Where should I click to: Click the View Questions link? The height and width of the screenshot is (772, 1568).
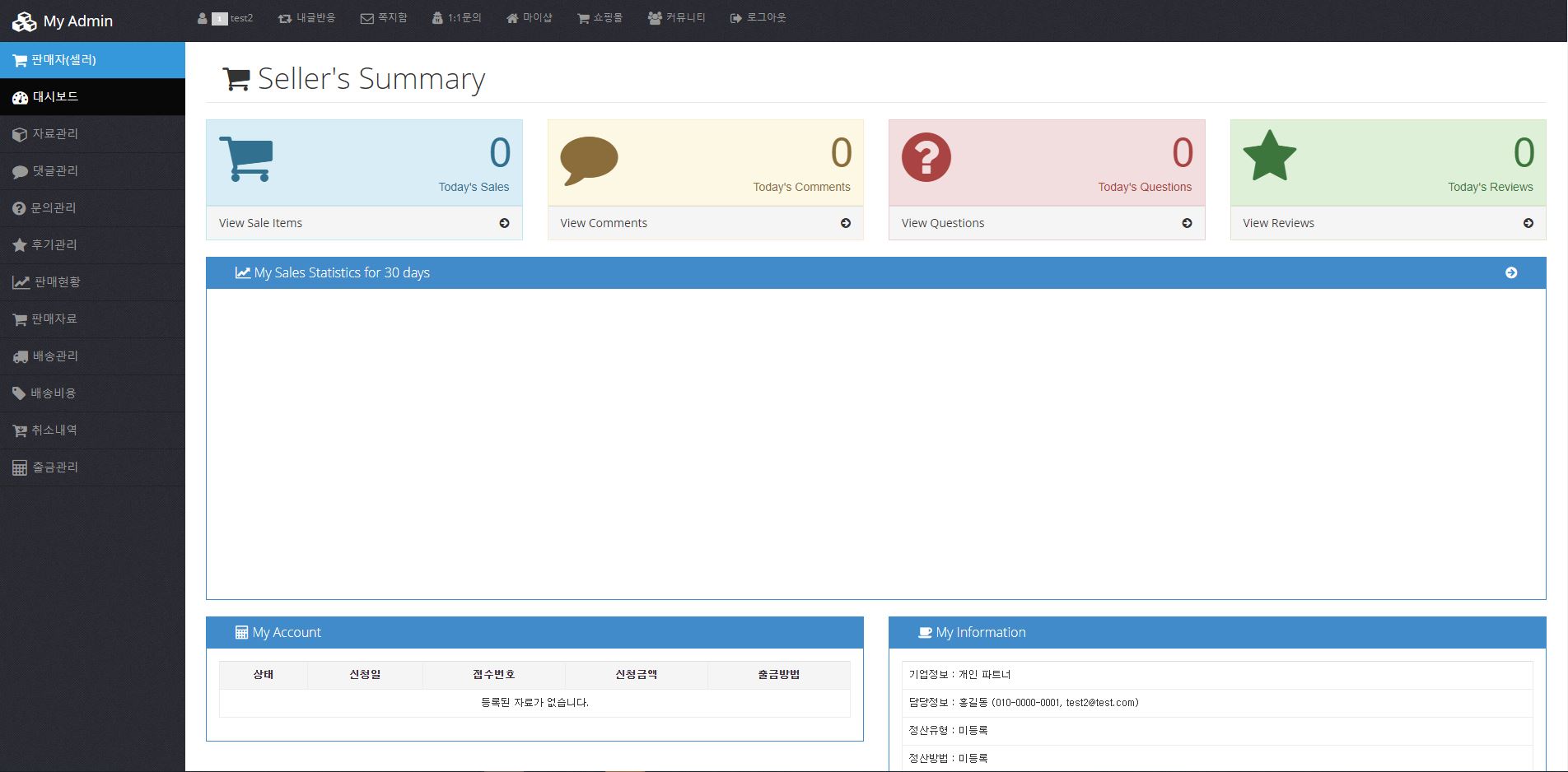click(x=942, y=223)
